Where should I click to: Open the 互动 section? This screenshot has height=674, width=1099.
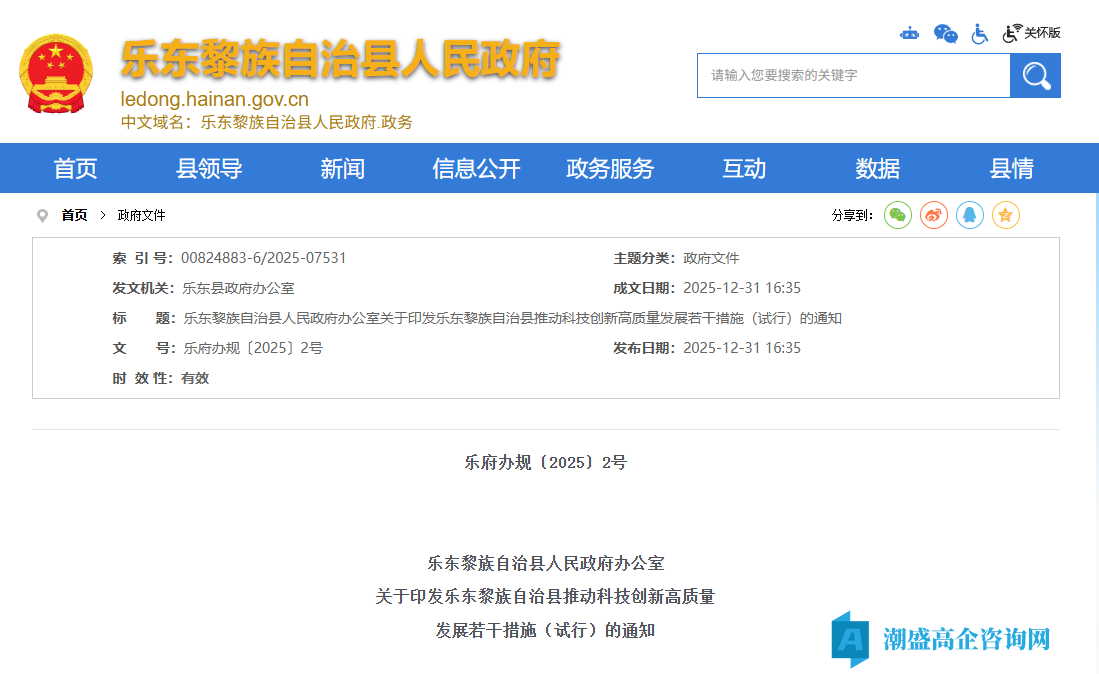click(x=743, y=168)
